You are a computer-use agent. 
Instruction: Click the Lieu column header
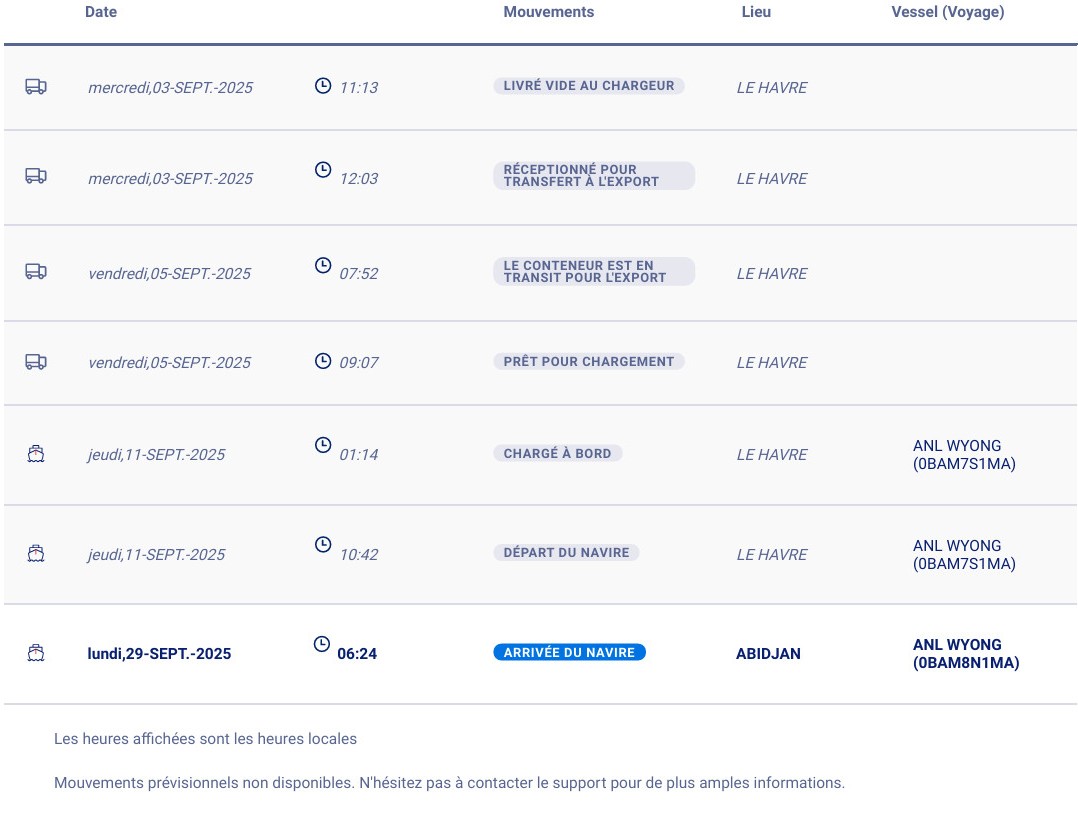click(x=756, y=12)
